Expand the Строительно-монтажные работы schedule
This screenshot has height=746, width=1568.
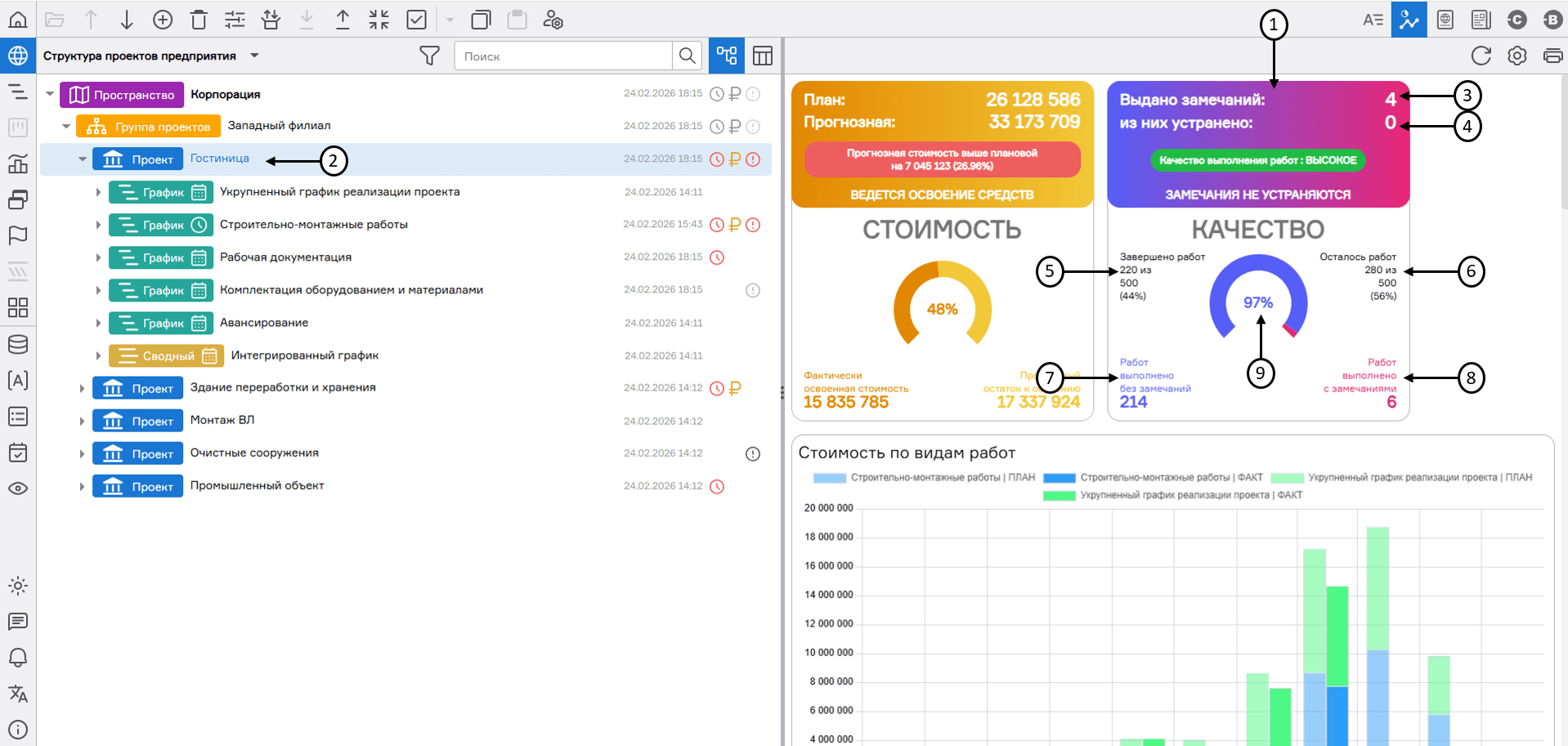(98, 225)
